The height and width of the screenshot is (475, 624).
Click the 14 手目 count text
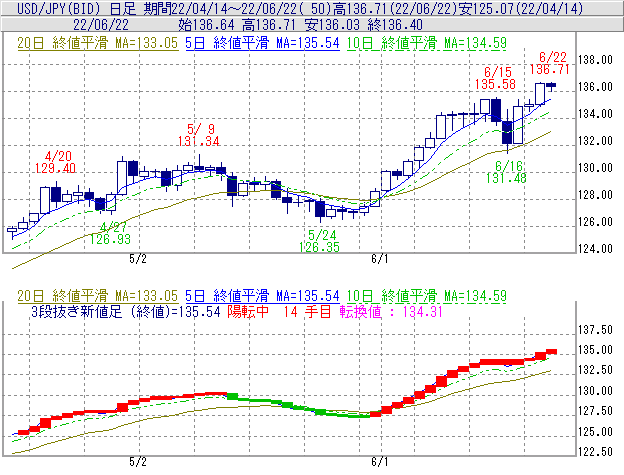[x=307, y=311]
